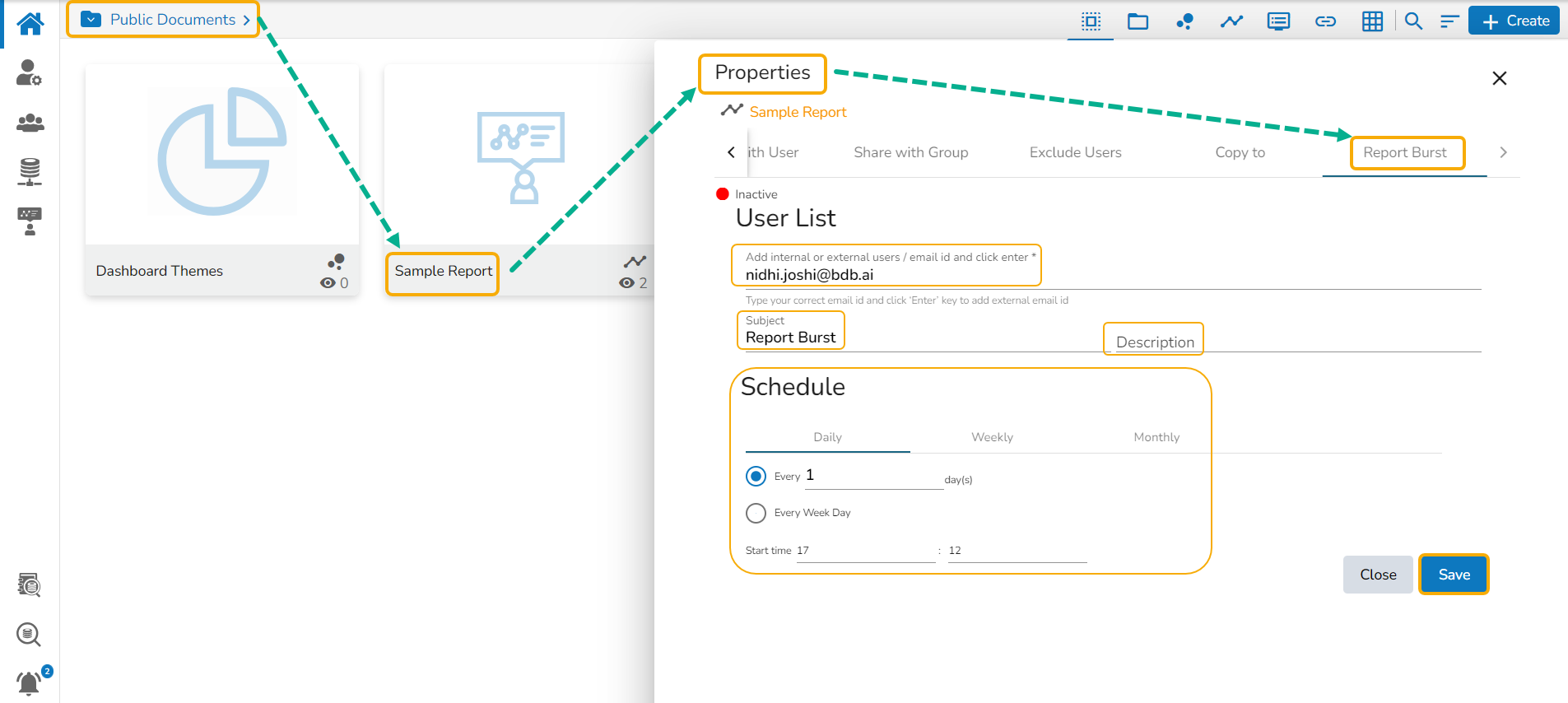Expand the Public Documents folder dropdown icon
This screenshot has height=703, width=1568.
pyautogui.click(x=91, y=19)
